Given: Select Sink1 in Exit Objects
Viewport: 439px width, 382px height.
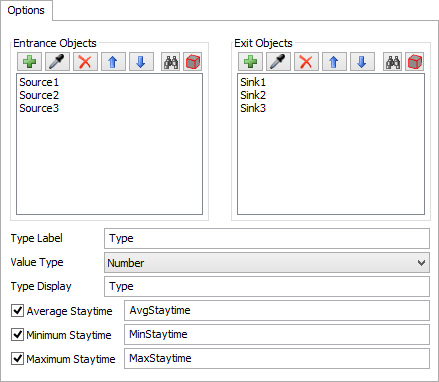Looking at the screenshot, I should (253, 82).
